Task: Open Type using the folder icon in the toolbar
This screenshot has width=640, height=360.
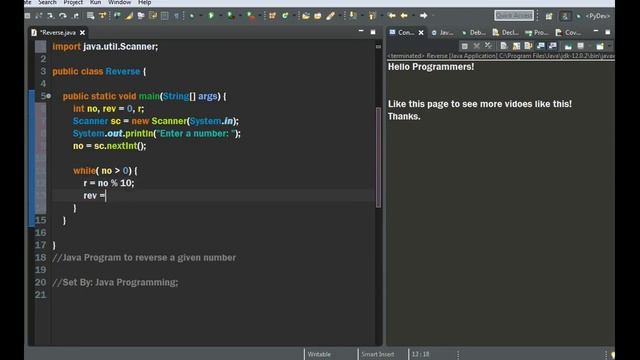Action: pyautogui.click(x=306, y=16)
